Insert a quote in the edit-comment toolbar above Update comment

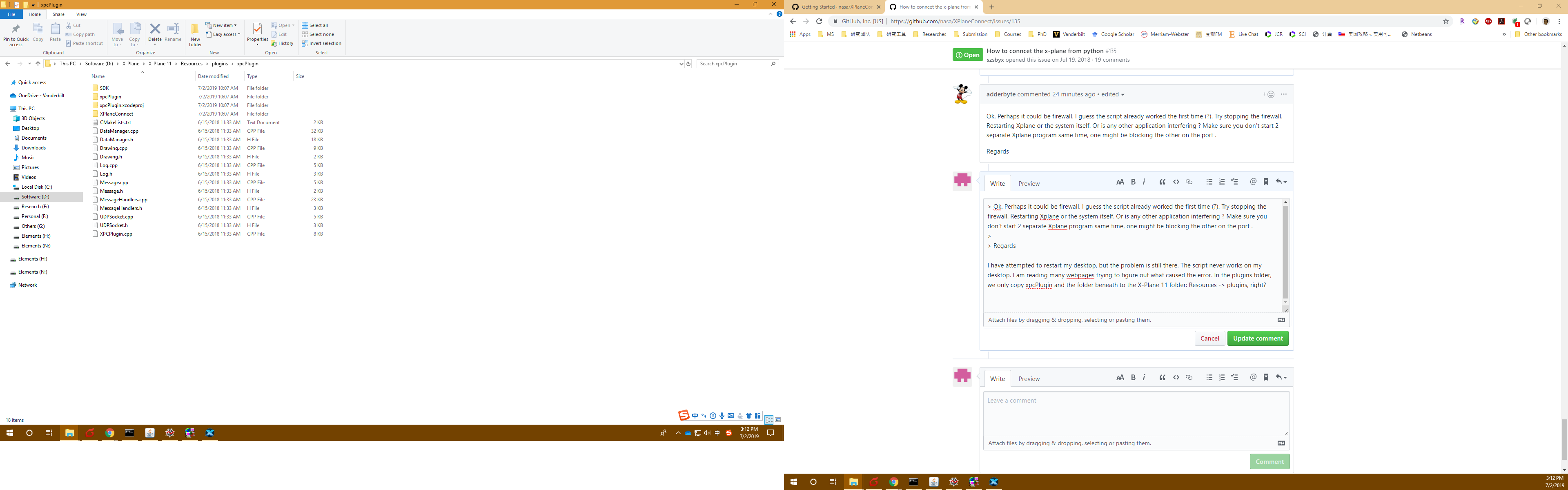point(1162,182)
